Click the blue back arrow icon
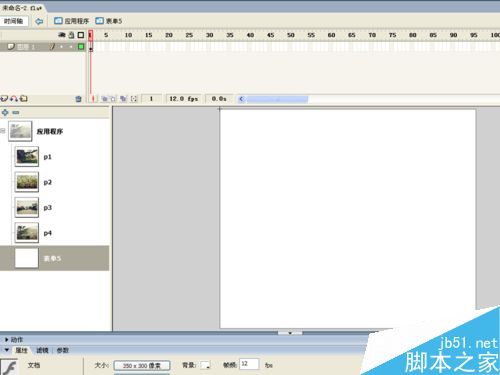500x375 pixels. [39, 21]
